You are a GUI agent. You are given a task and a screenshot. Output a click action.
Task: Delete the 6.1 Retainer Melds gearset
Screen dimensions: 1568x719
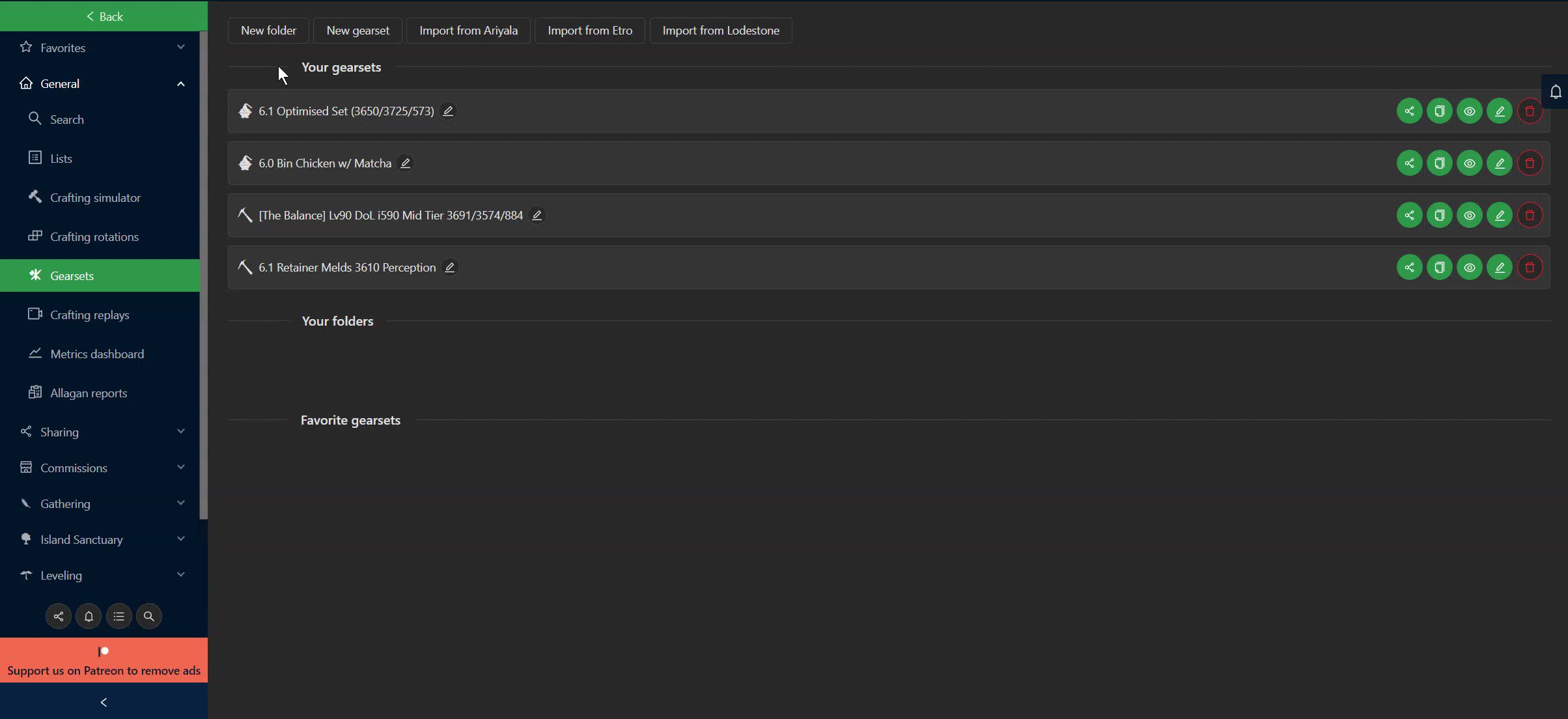click(1530, 268)
